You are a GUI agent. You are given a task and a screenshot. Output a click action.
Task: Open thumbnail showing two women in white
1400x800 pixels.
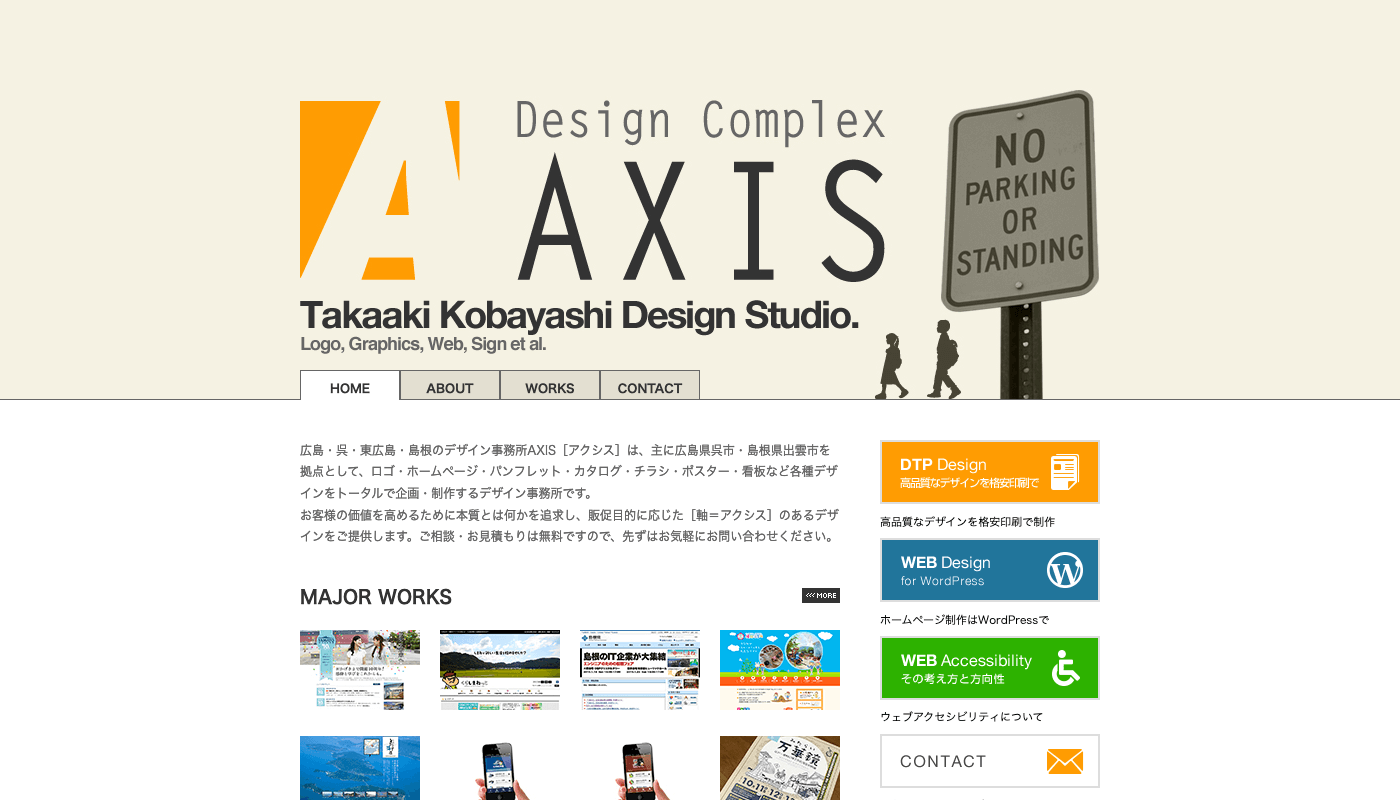coord(360,669)
